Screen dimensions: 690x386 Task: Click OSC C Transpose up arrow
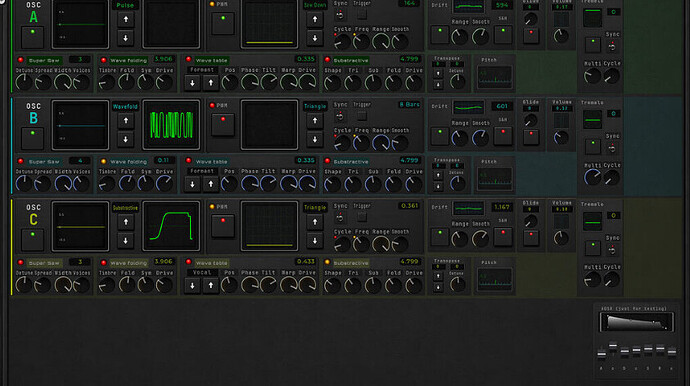tap(438, 276)
